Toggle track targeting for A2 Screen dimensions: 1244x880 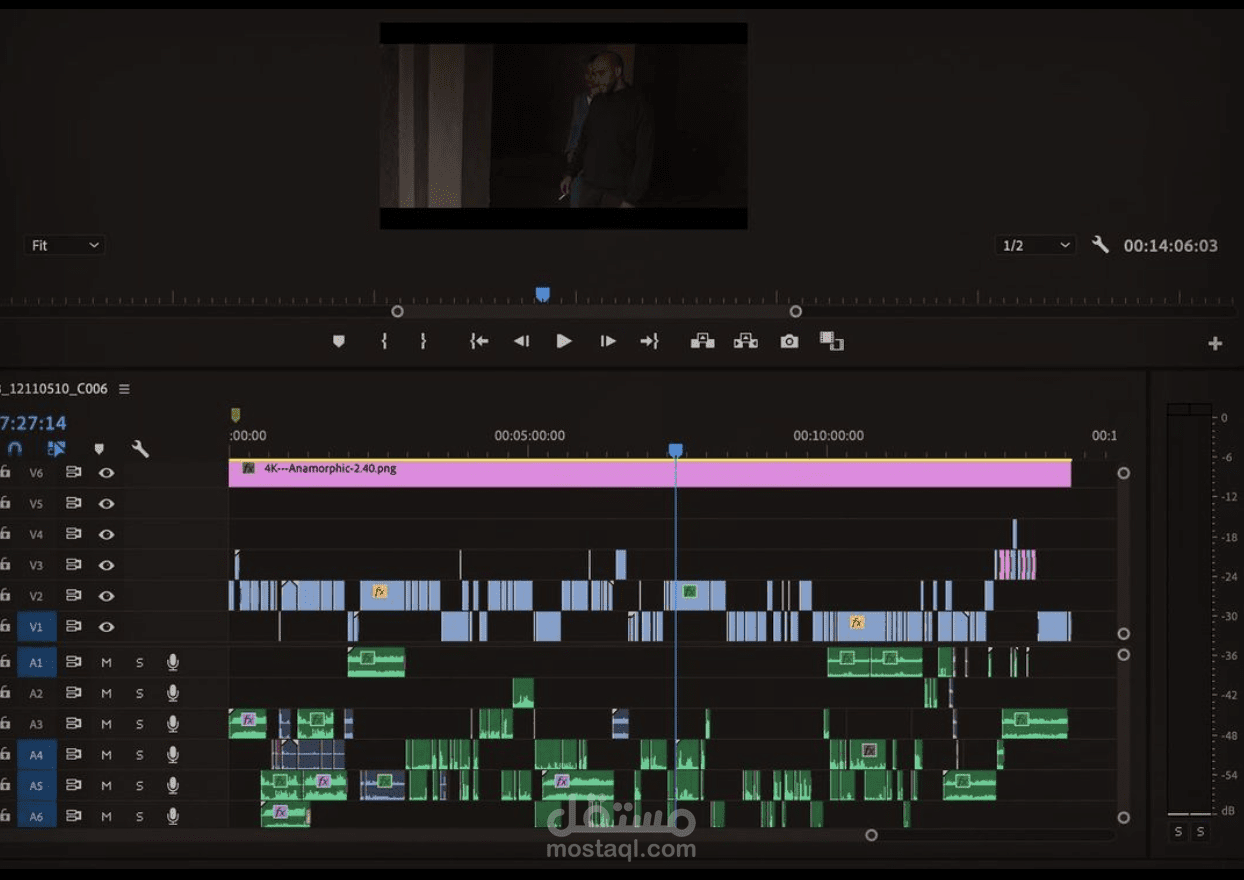(x=37, y=693)
